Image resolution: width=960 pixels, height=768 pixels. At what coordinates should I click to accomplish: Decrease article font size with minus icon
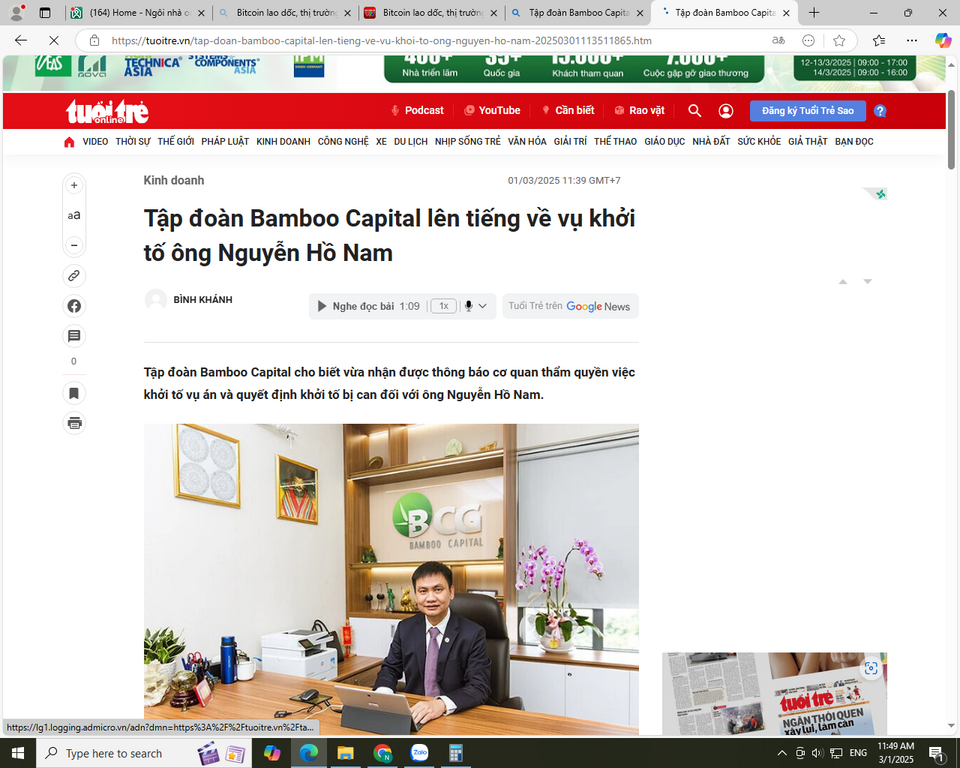coord(74,245)
